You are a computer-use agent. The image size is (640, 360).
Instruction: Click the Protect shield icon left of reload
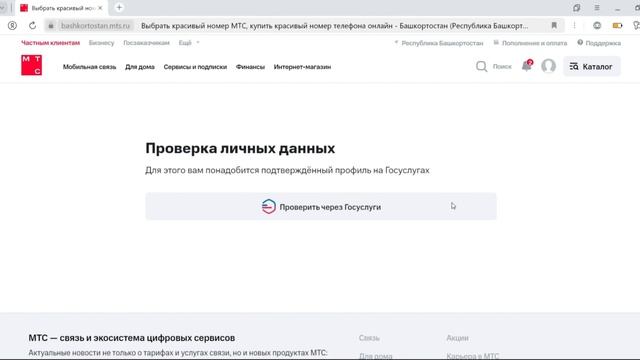pyautogui.click(x=12, y=25)
